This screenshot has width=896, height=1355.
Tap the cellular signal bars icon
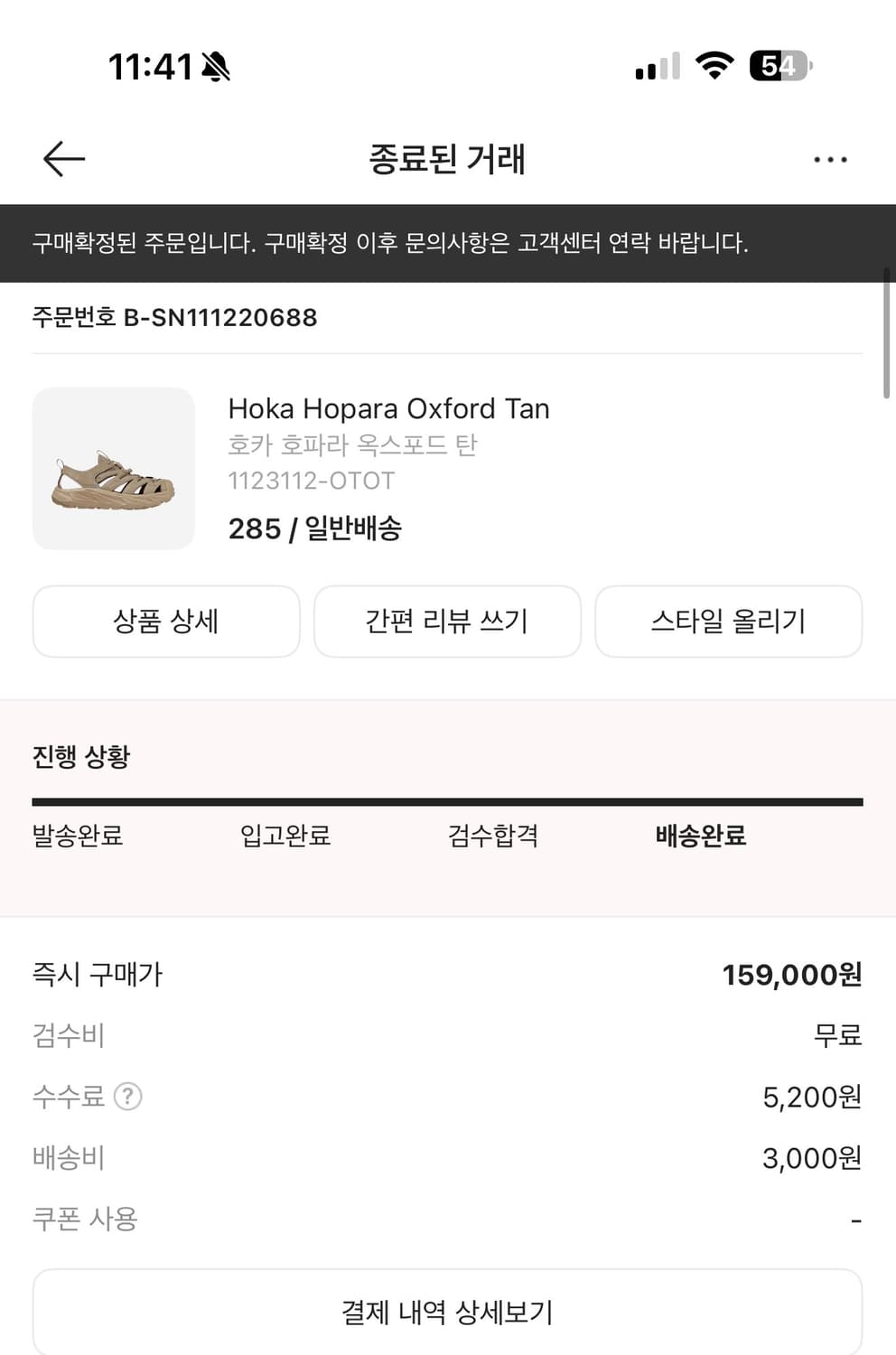point(658,67)
